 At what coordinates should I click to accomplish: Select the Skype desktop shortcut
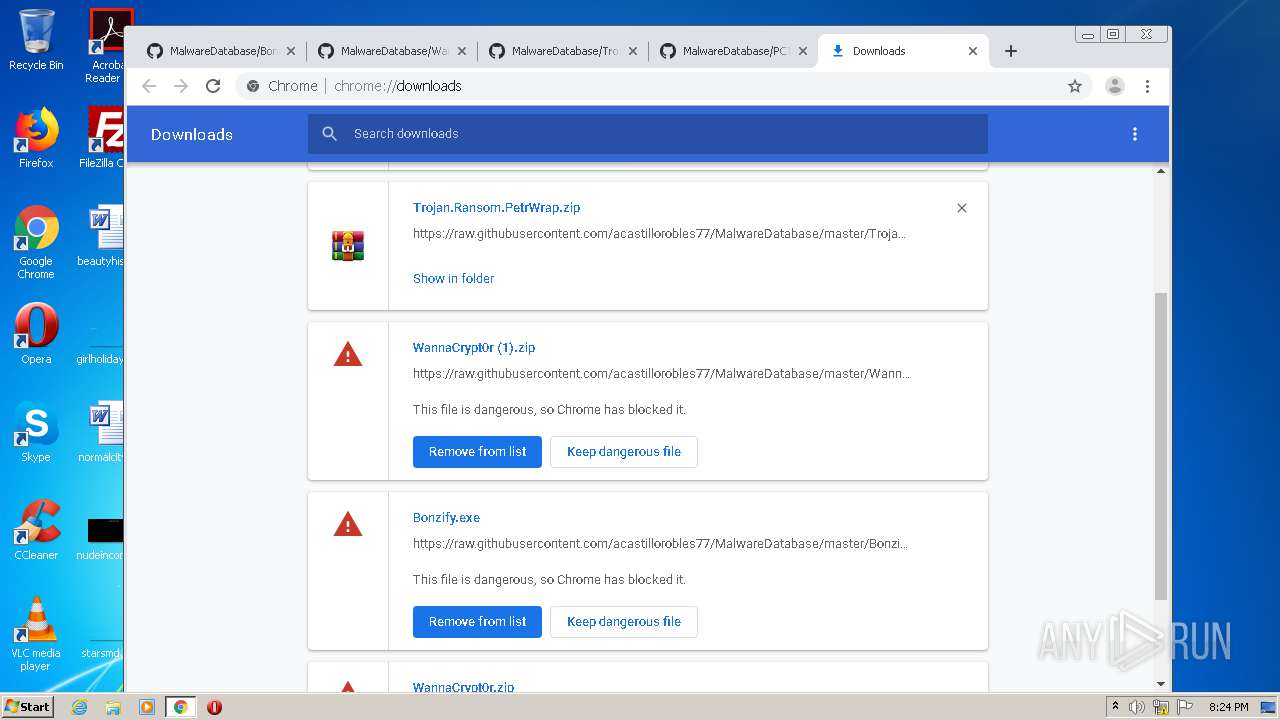point(36,432)
